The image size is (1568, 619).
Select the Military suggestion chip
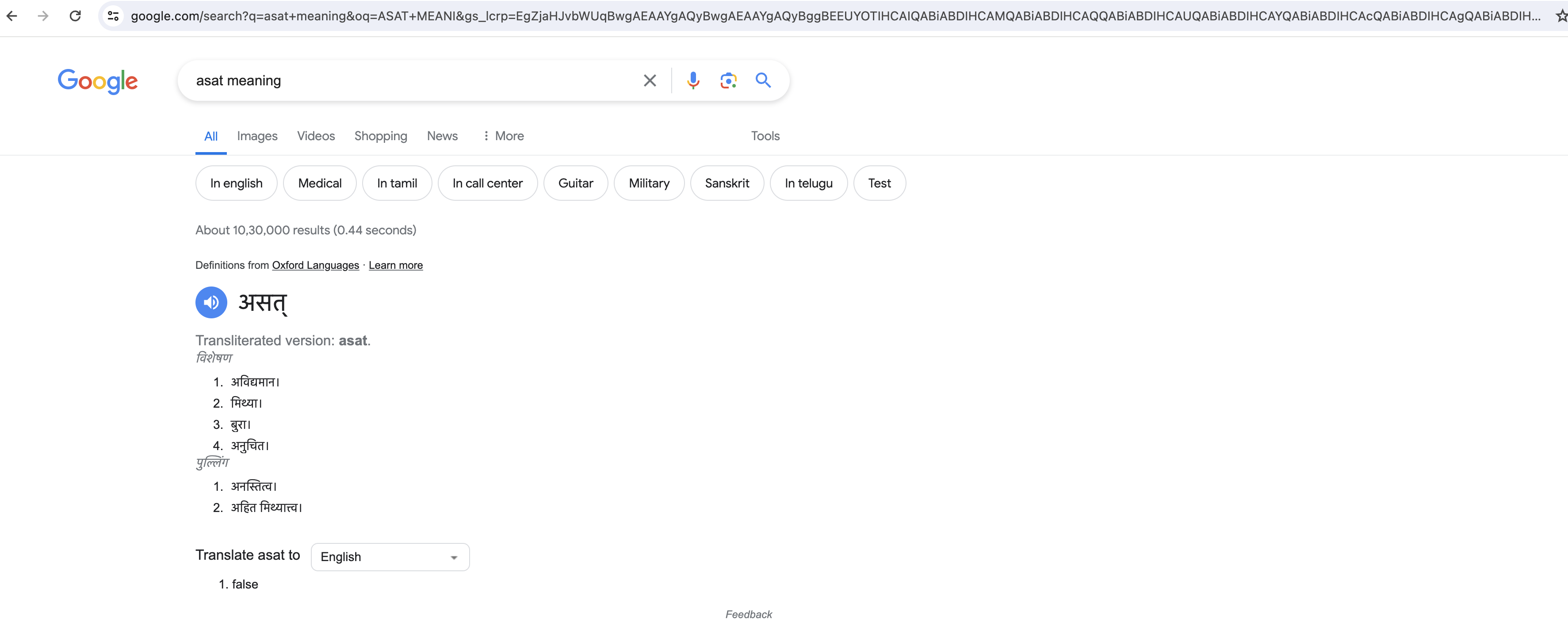point(649,183)
